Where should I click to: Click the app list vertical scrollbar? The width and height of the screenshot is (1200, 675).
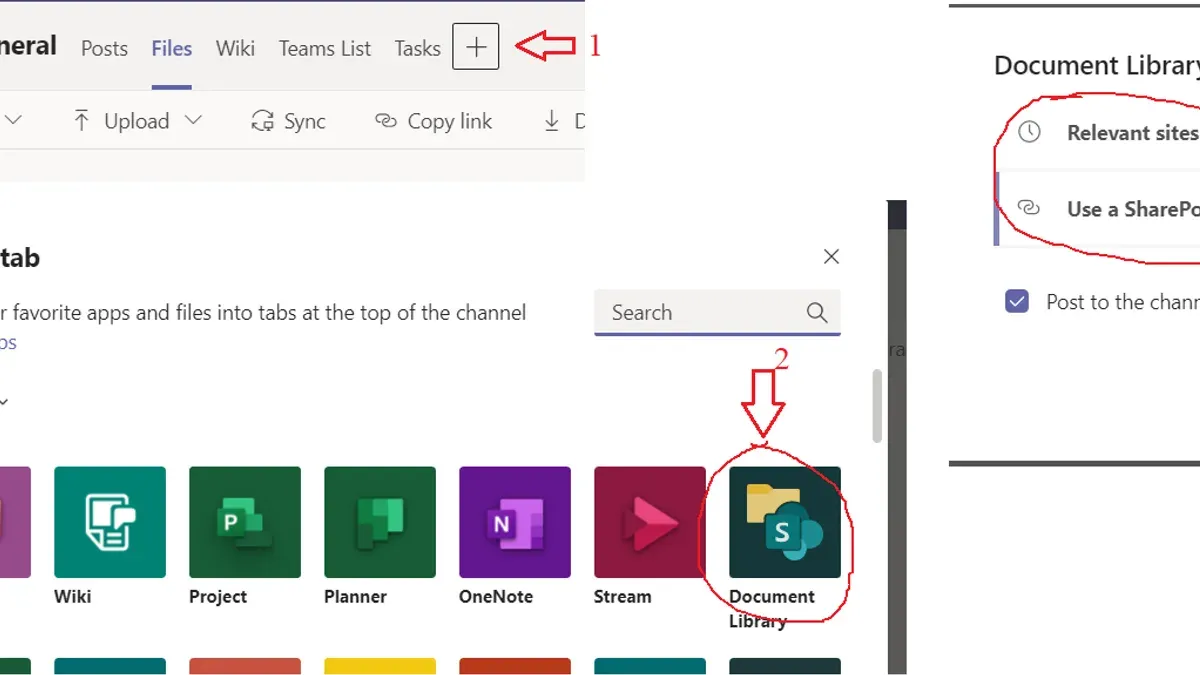(x=878, y=406)
